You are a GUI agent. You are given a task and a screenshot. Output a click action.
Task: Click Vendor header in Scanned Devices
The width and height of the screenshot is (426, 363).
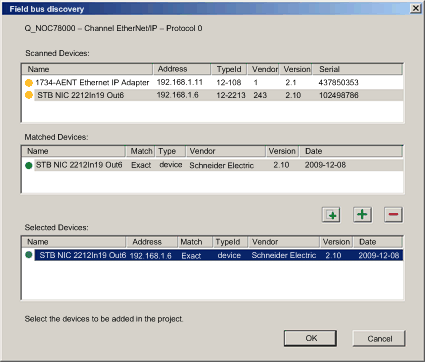[263, 69]
